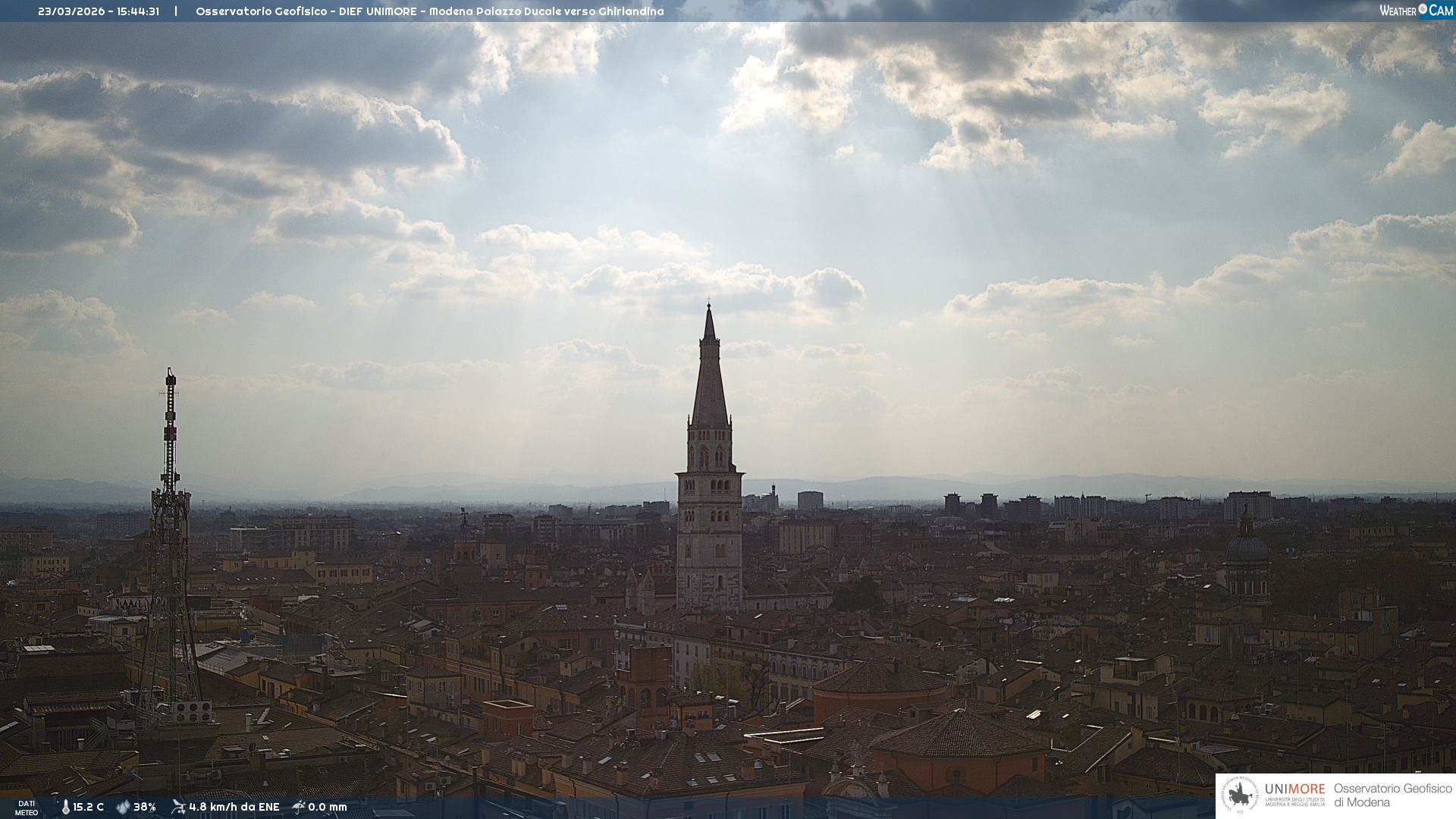Click the humidity water droplets icon

pos(123,807)
